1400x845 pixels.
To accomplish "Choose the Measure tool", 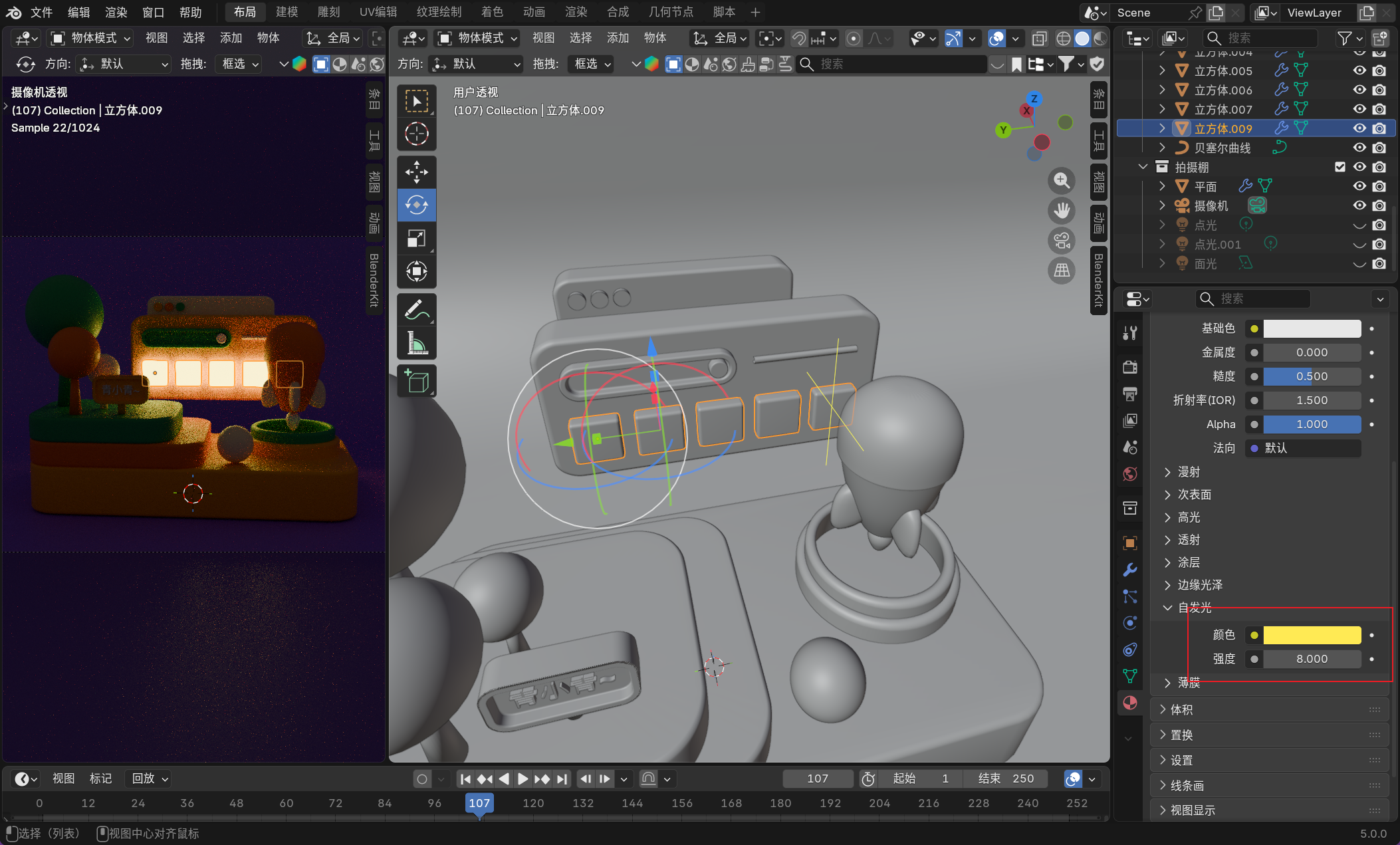I will (417, 343).
